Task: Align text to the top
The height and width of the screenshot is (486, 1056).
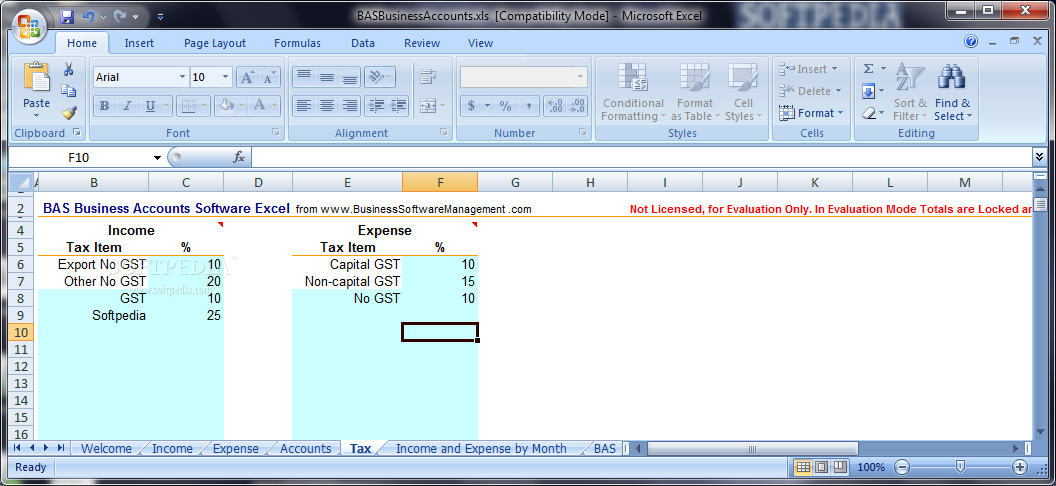Action: 304,77
